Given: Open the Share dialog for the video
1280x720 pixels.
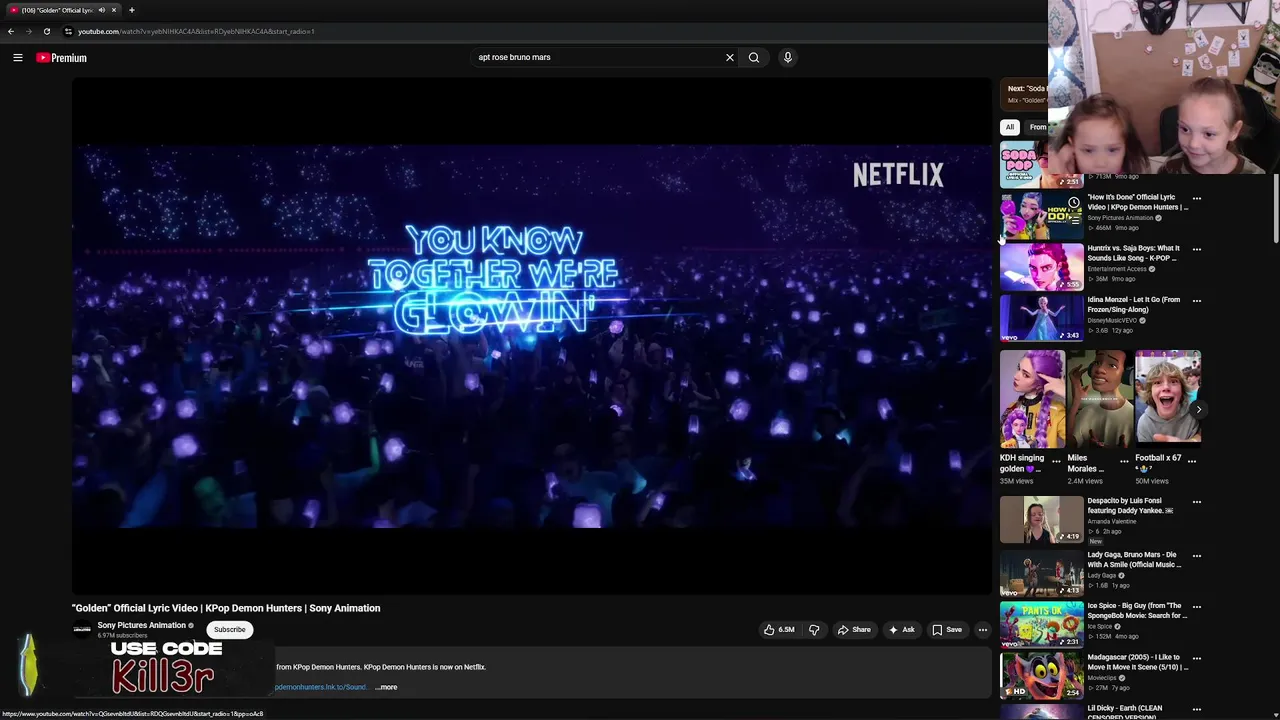Looking at the screenshot, I should [854, 630].
